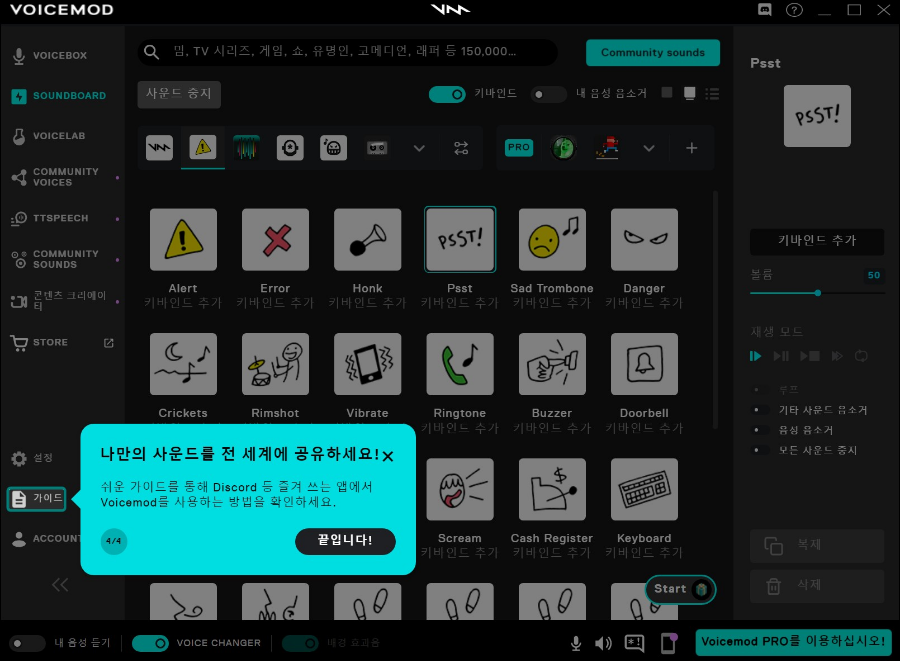This screenshot has width=900, height=661.
Task: Enable 기타 사운드 음소거 option
Action: click(x=761, y=410)
